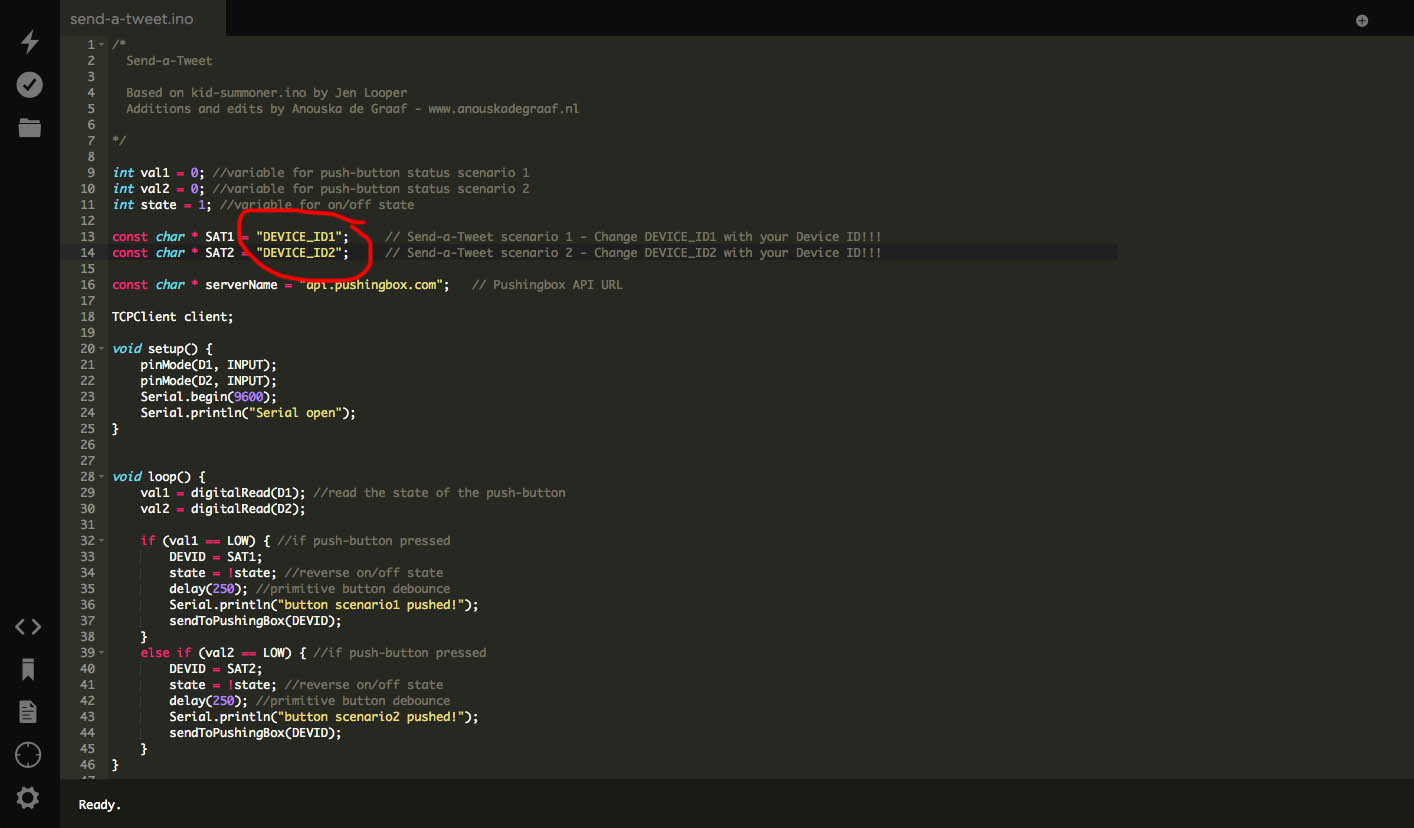
Task: Place cursor in "DEVICE_ID1" string
Action: pos(300,237)
